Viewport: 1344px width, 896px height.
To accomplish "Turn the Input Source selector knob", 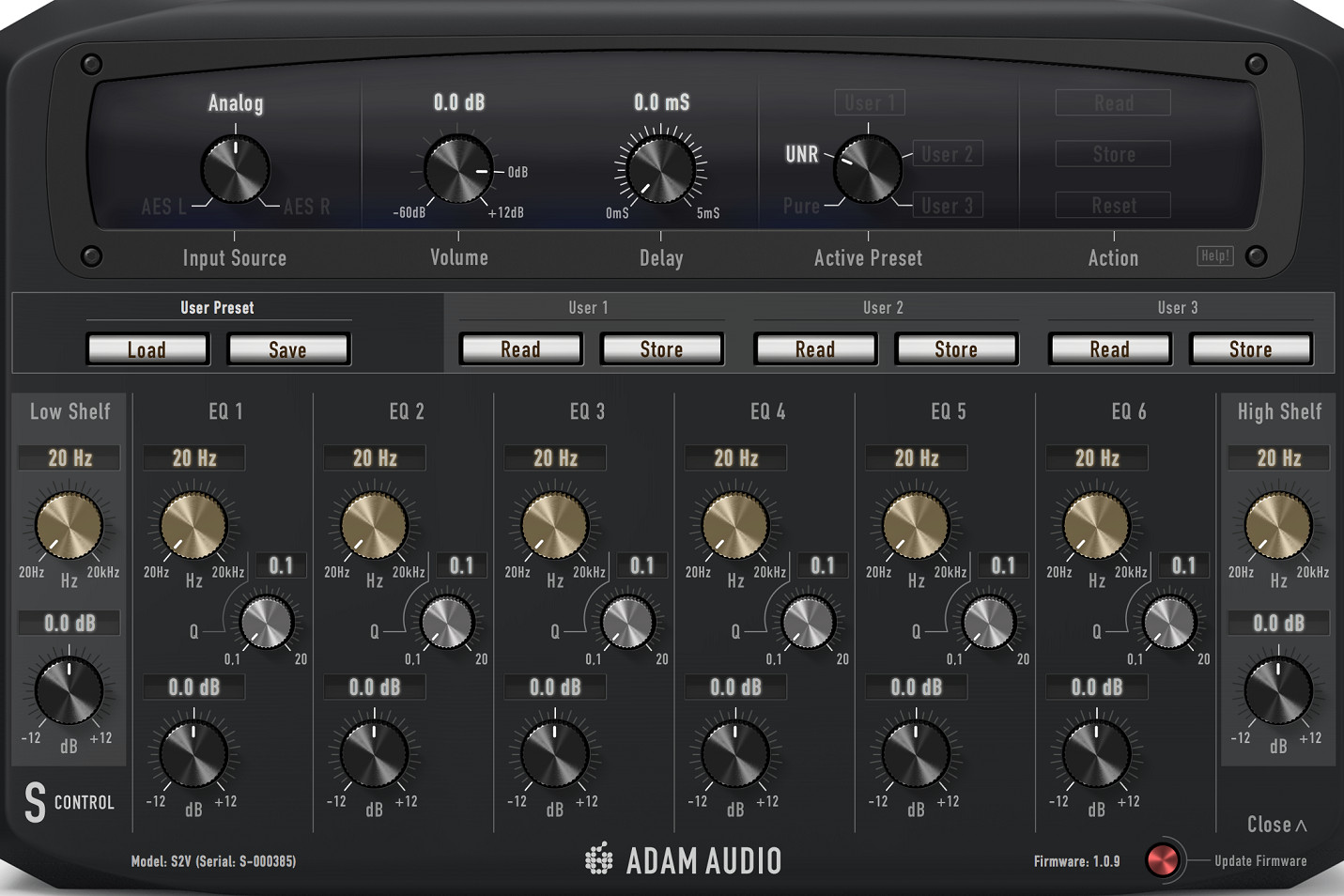I will click(x=234, y=169).
